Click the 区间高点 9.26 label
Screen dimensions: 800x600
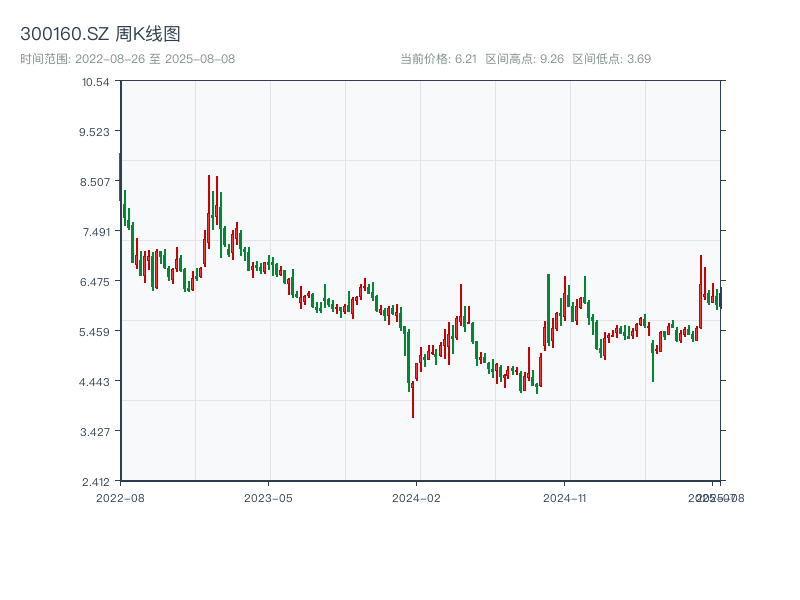(525, 59)
